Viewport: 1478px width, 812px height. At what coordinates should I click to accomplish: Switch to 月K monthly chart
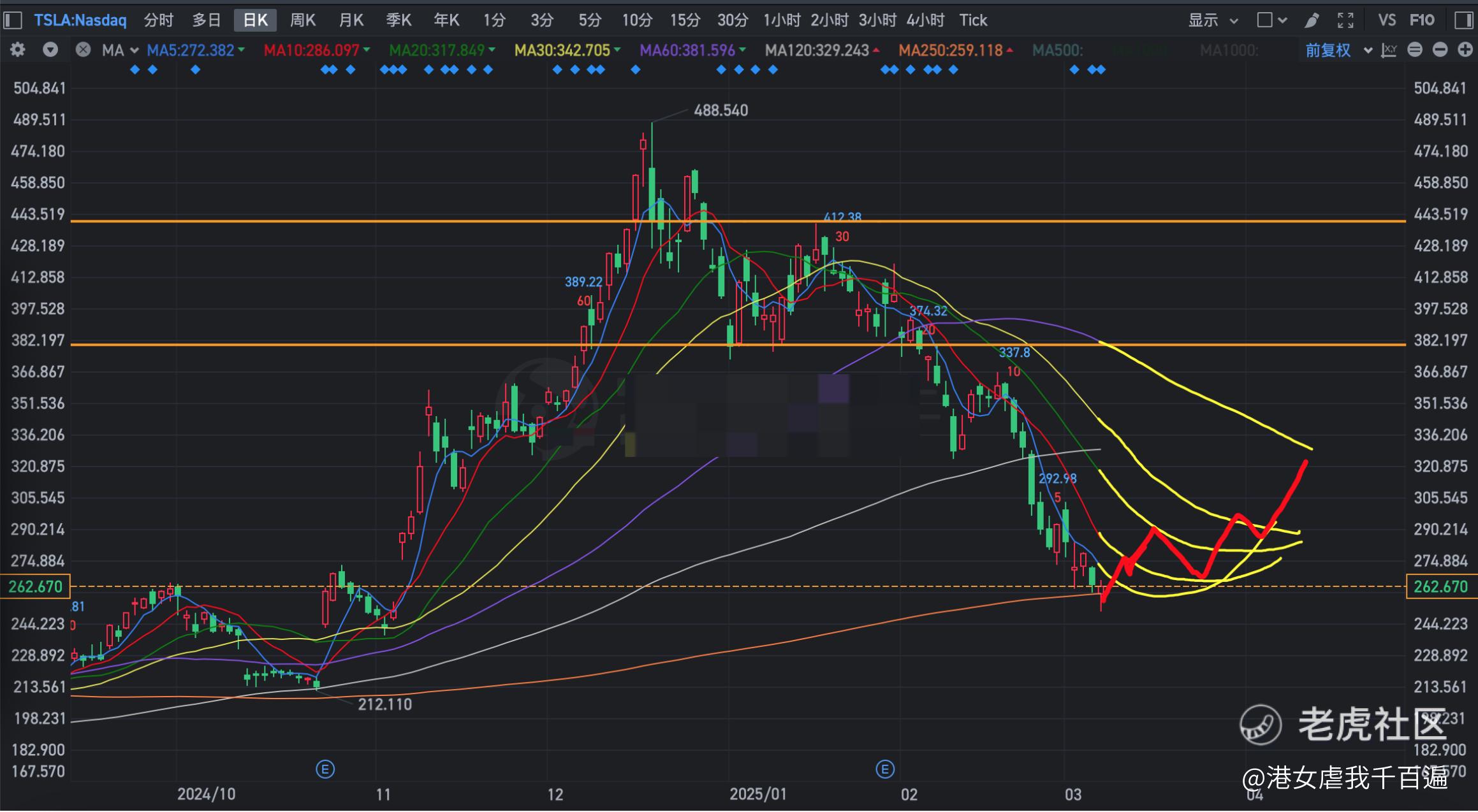tap(351, 20)
